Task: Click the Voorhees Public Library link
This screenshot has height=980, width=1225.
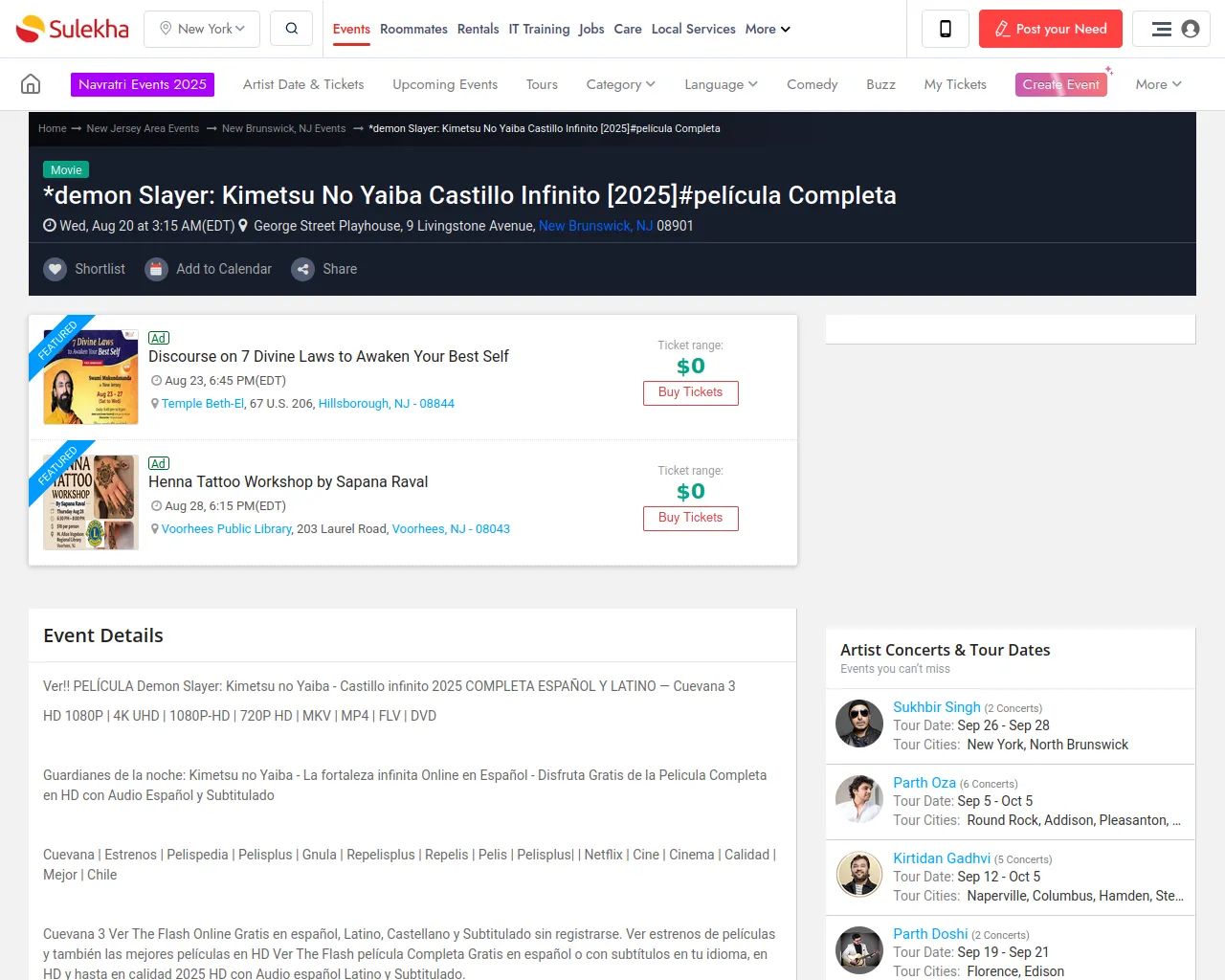Action: point(227,529)
